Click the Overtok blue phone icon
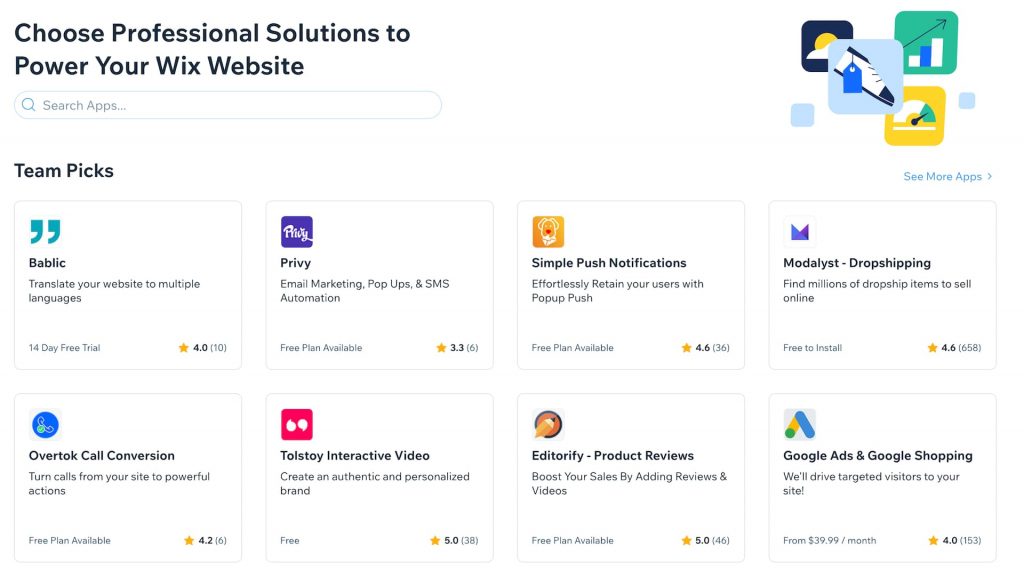1024x586 pixels. coord(45,425)
